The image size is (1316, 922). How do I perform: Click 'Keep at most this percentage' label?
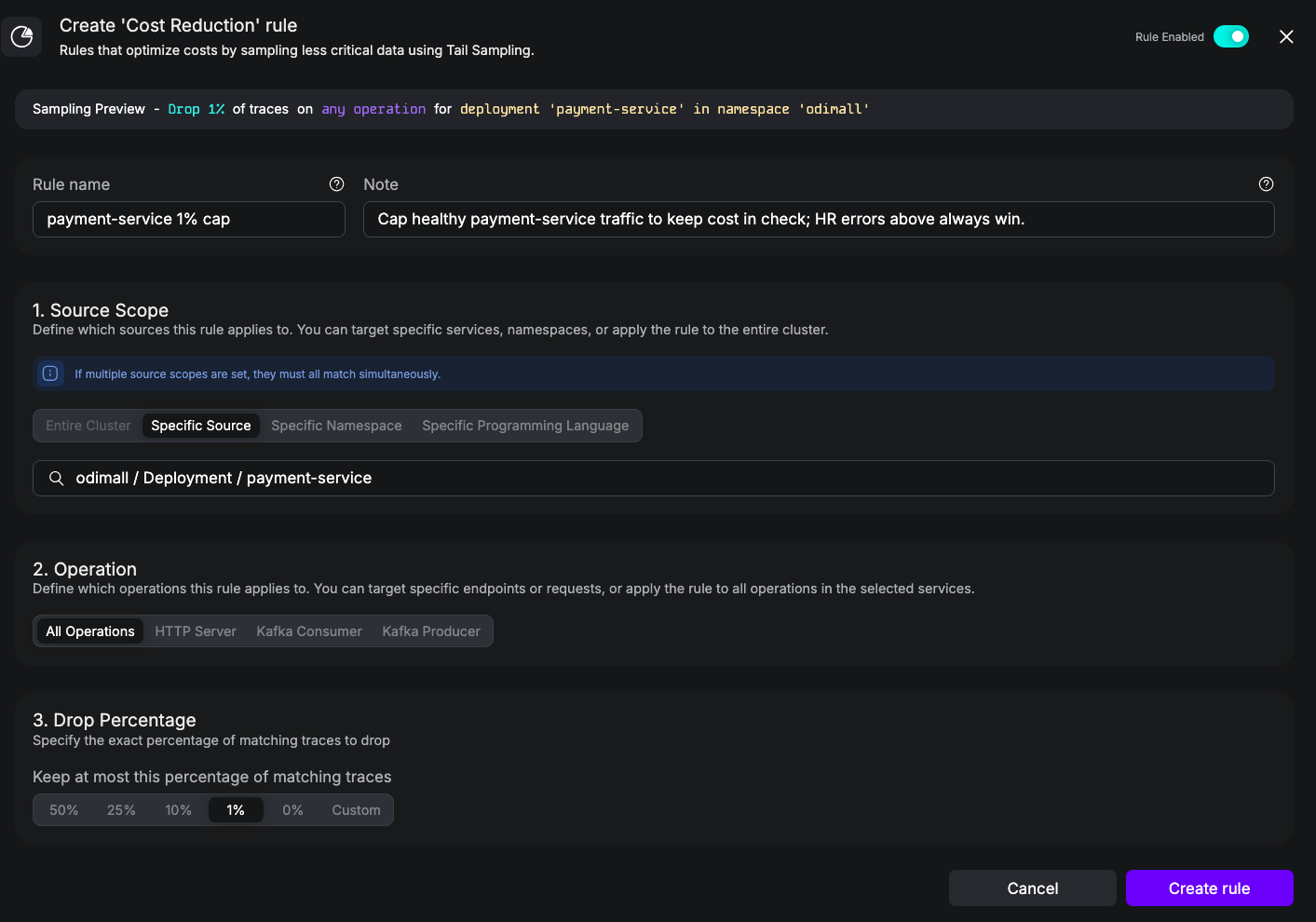pyautogui.click(x=212, y=777)
